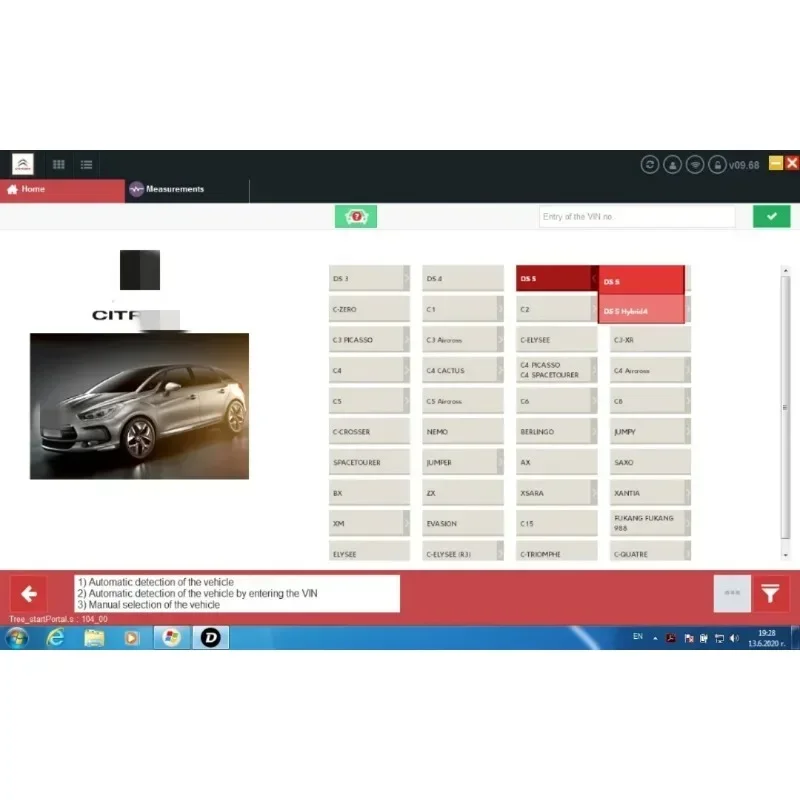Select the EVASION model
The width and height of the screenshot is (800, 800).
point(463,523)
